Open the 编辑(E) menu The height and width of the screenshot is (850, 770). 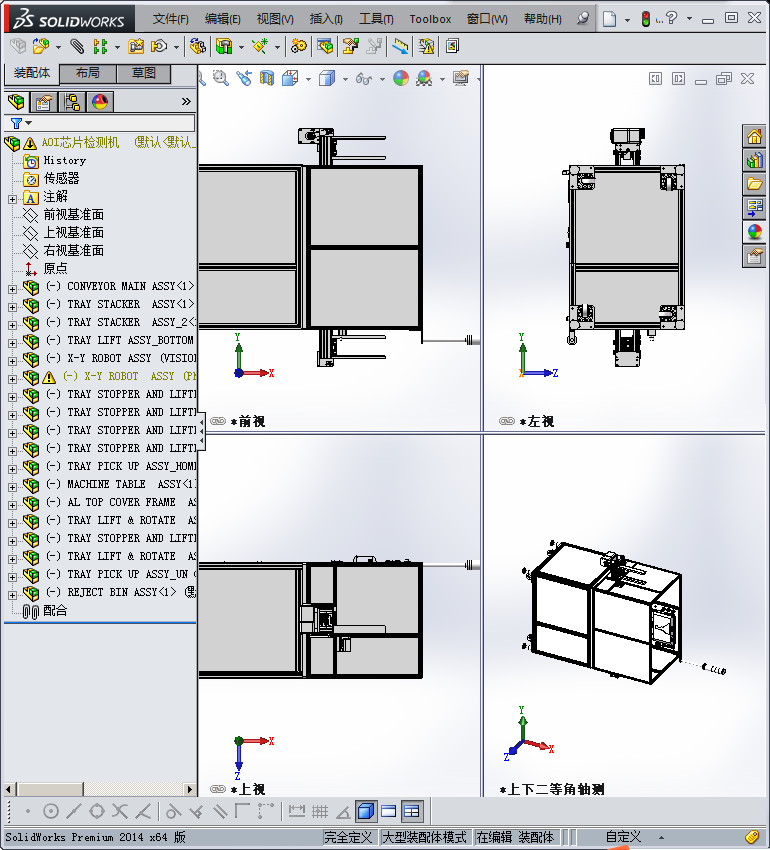pos(222,19)
